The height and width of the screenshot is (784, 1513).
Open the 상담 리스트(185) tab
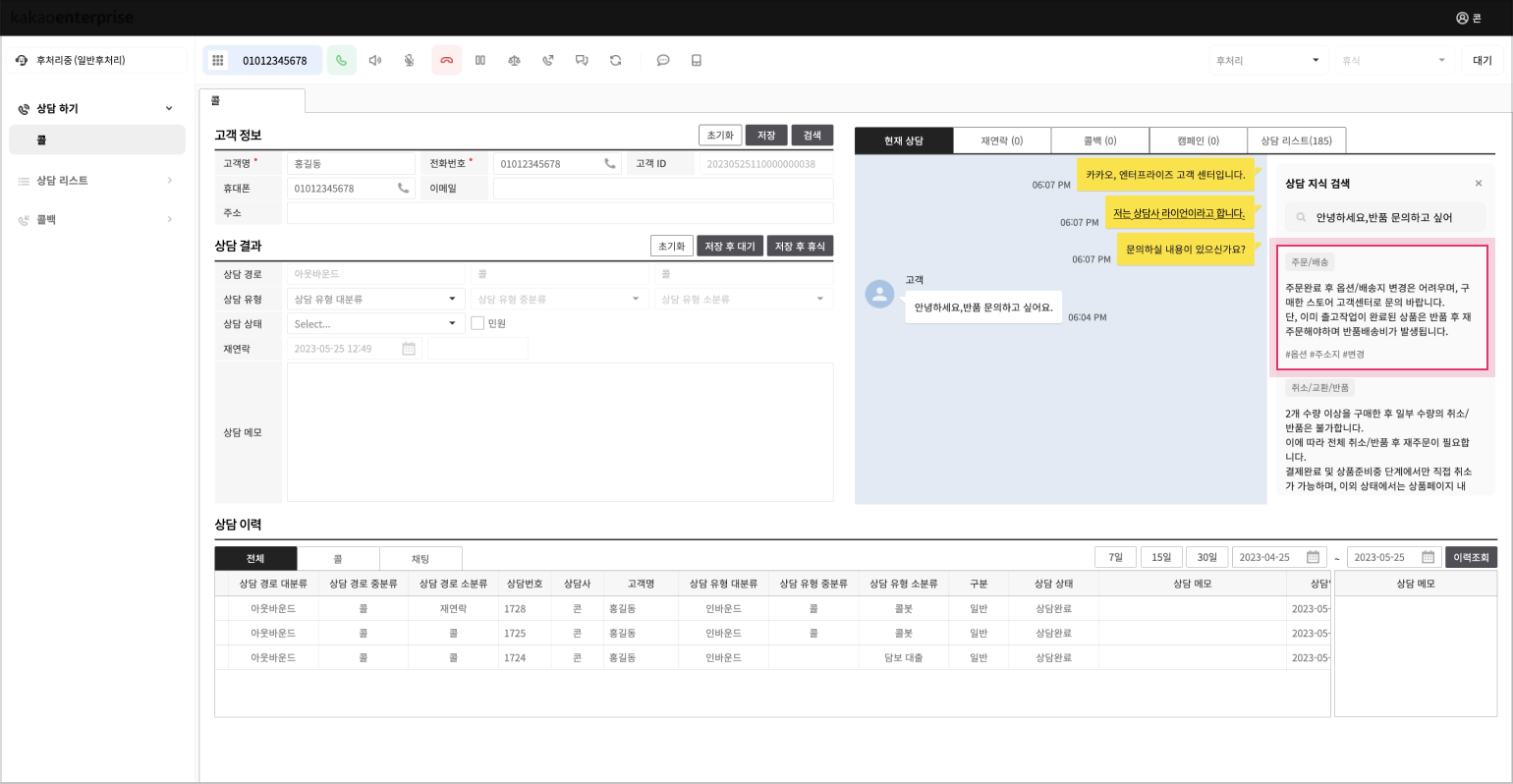(x=1296, y=140)
